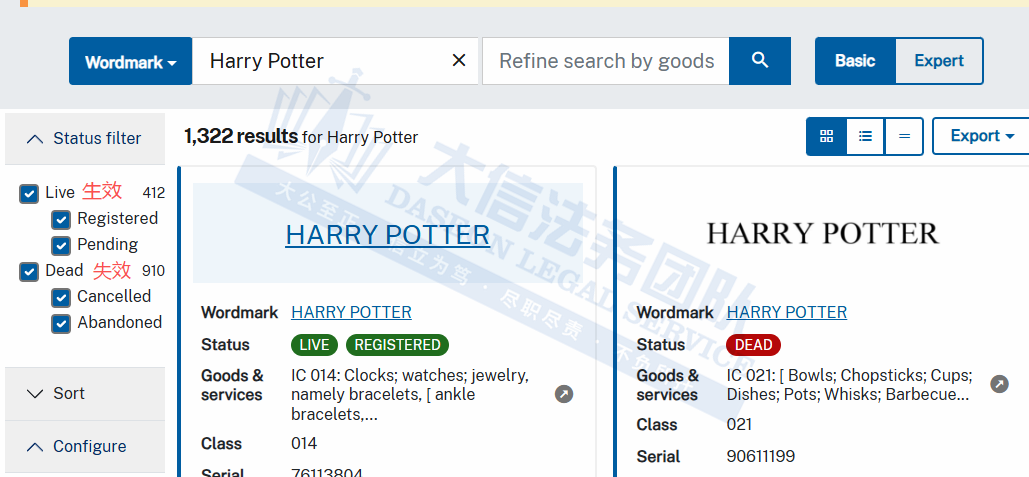Viewport: 1029px width, 477px height.
Task: Click the Dead count 910
Action: coord(153,272)
